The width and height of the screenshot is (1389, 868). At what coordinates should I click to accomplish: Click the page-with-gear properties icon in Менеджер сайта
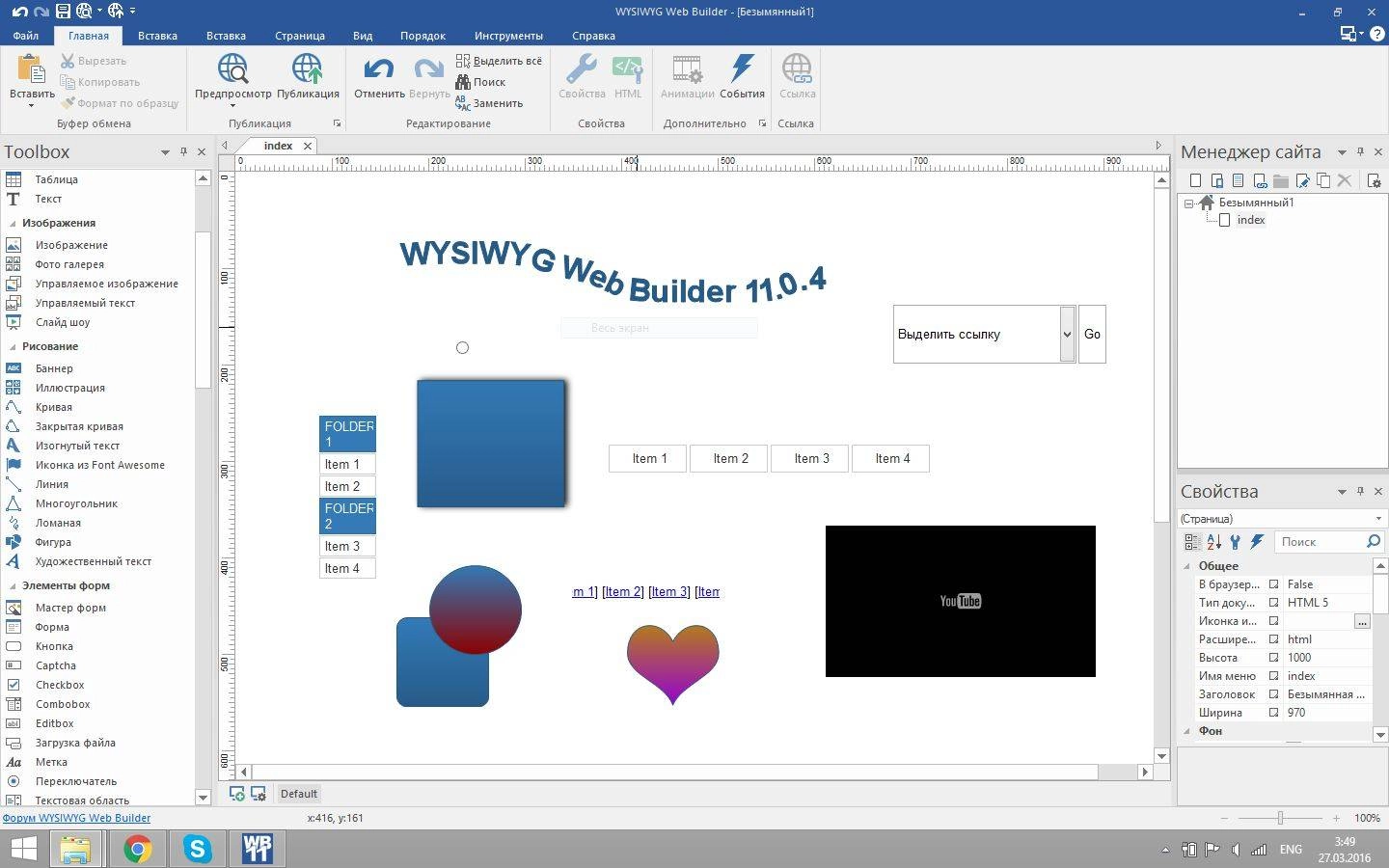(x=1374, y=180)
